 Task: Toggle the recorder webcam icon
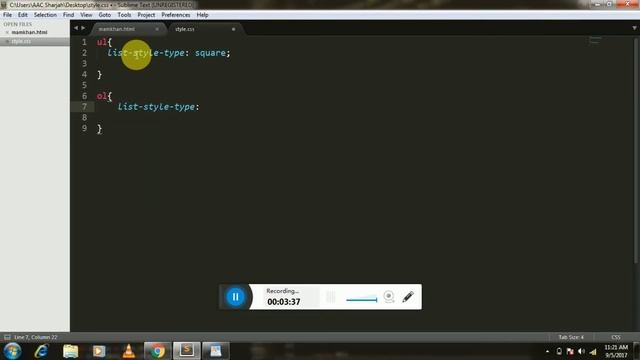[389, 297]
